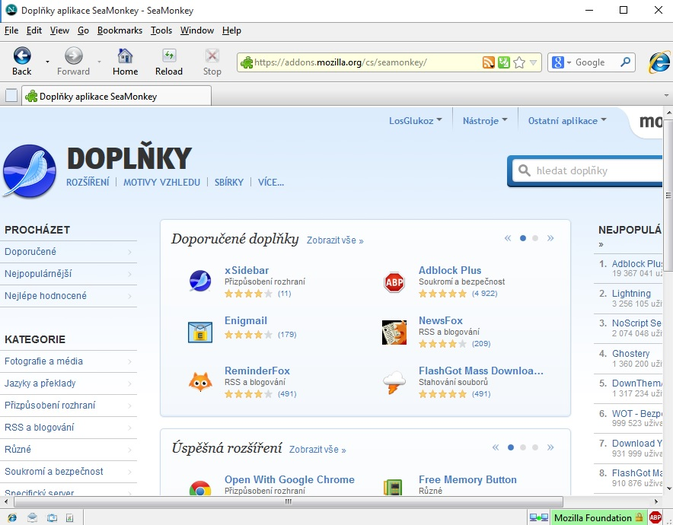The width and height of the screenshot is (673, 525).
Task: Expand the Ostatní aplikace dropdown
Action: [x=567, y=121]
